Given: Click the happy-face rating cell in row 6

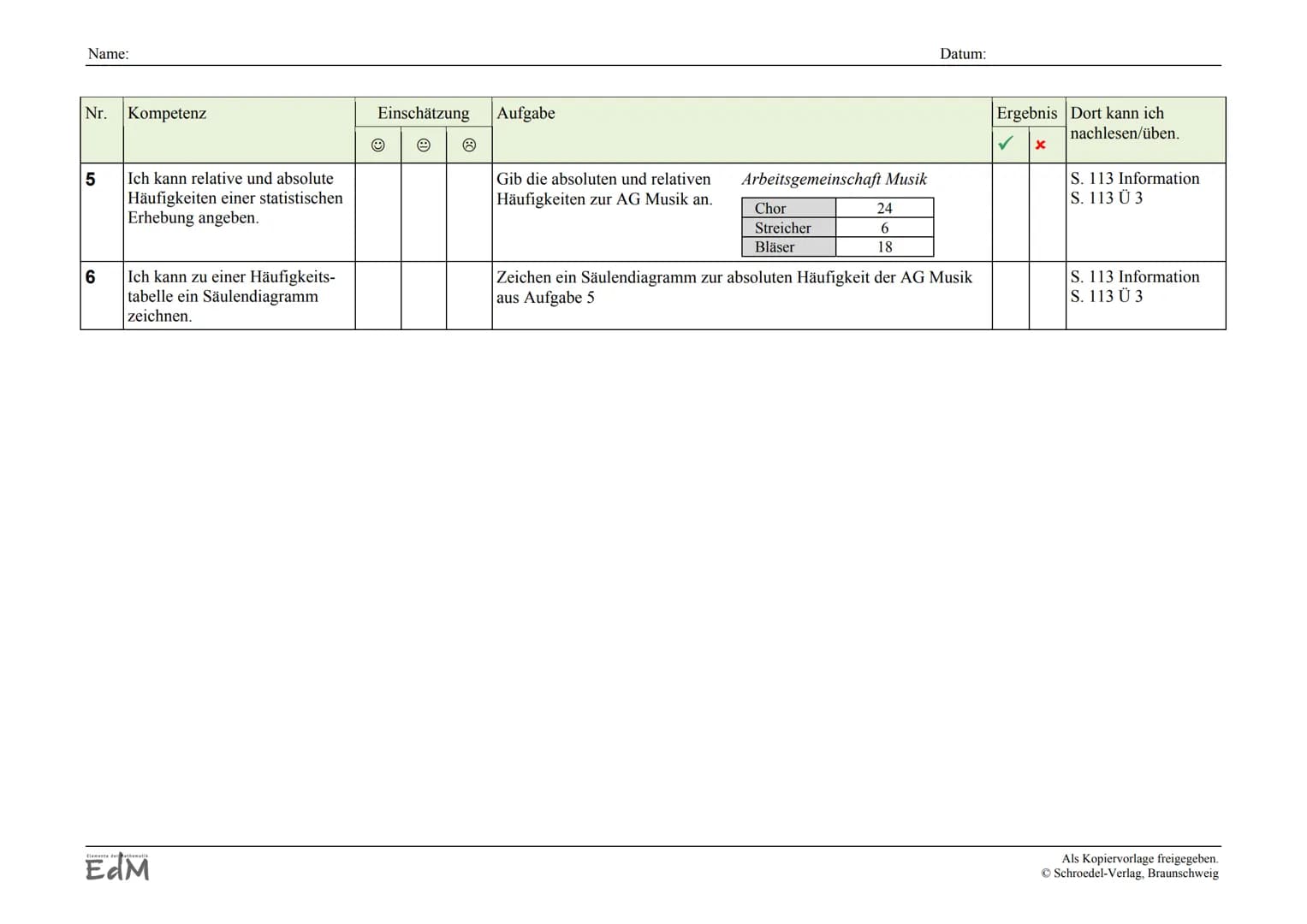Looking at the screenshot, I should point(377,295).
